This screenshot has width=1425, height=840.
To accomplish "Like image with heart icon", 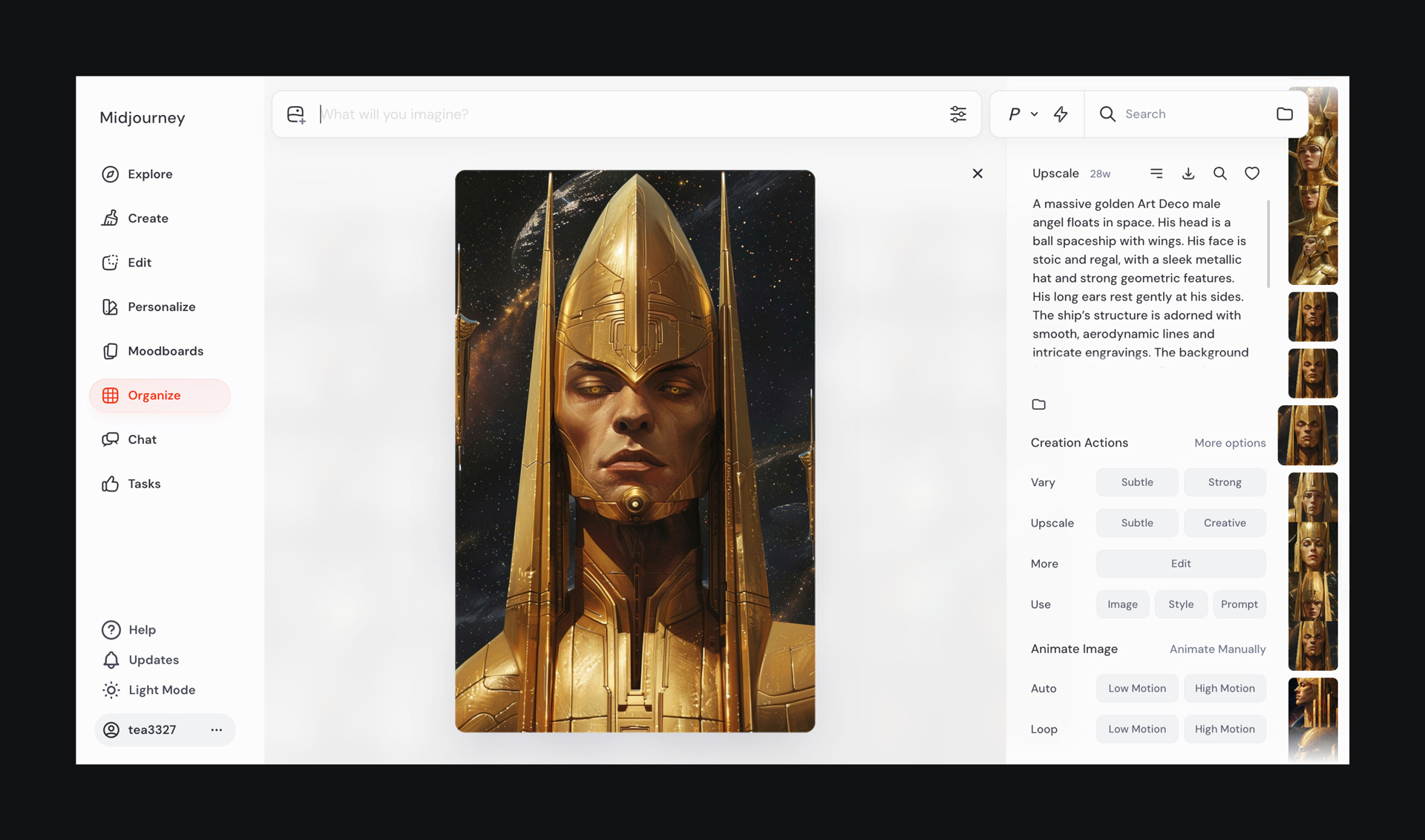I will (x=1252, y=174).
